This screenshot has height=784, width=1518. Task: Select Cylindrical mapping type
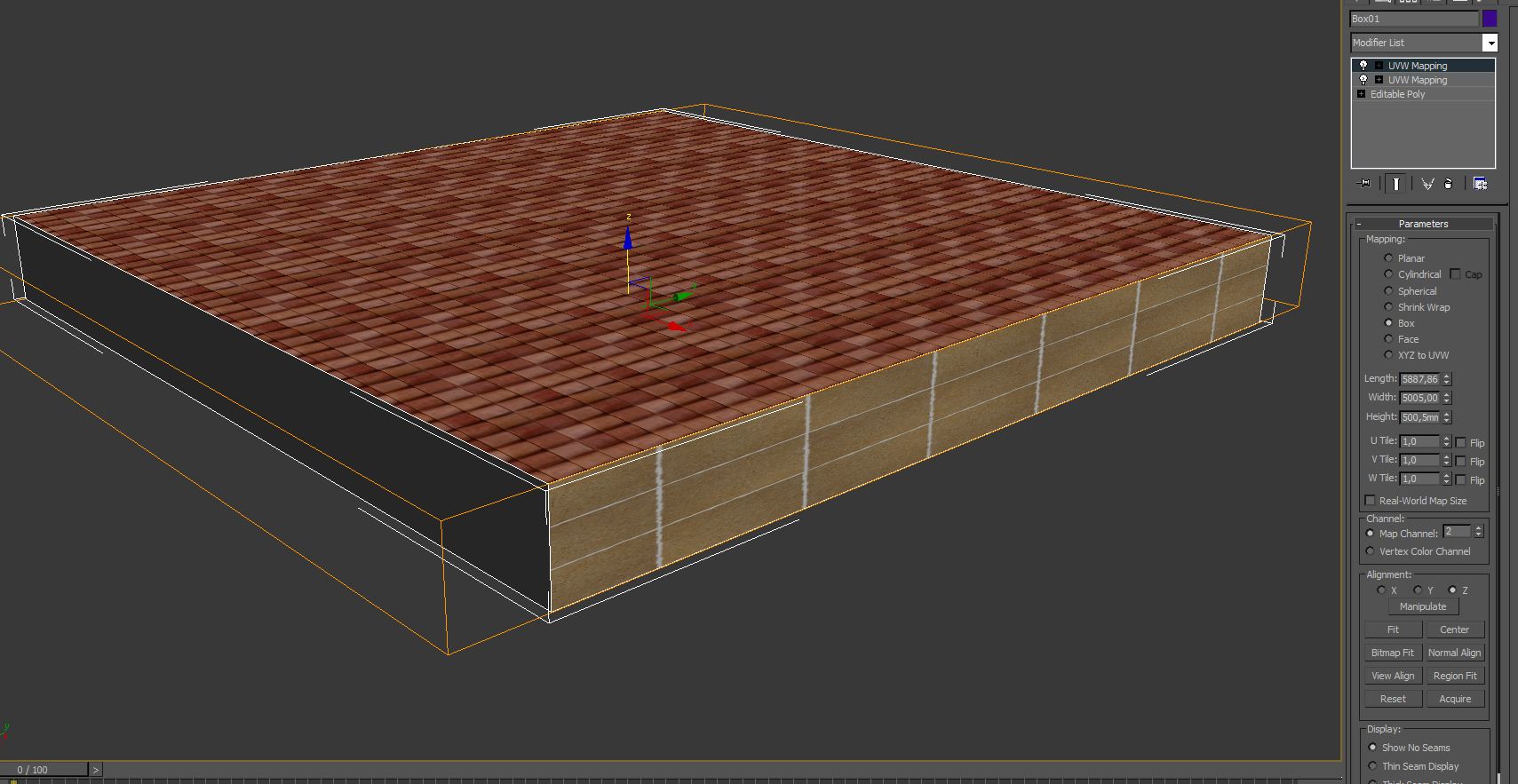(1388, 274)
